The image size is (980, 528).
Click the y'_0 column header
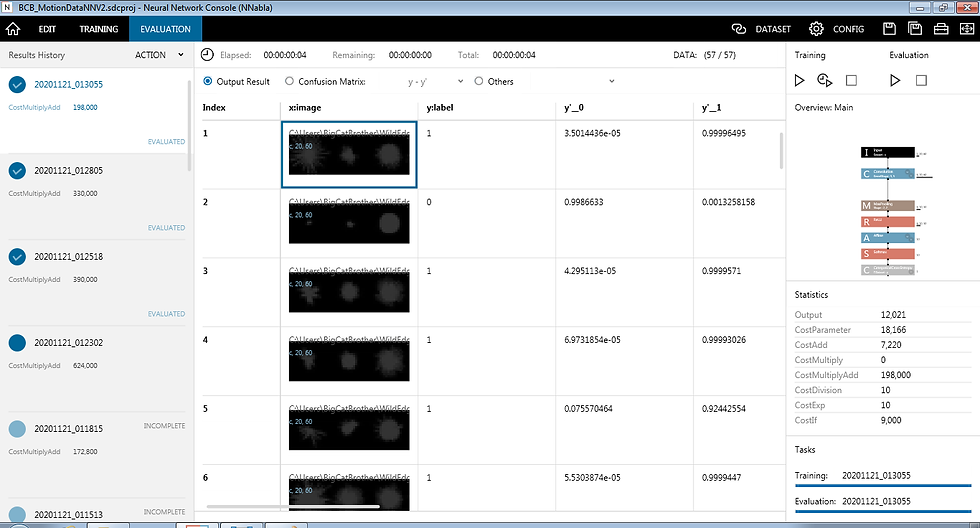coord(574,107)
